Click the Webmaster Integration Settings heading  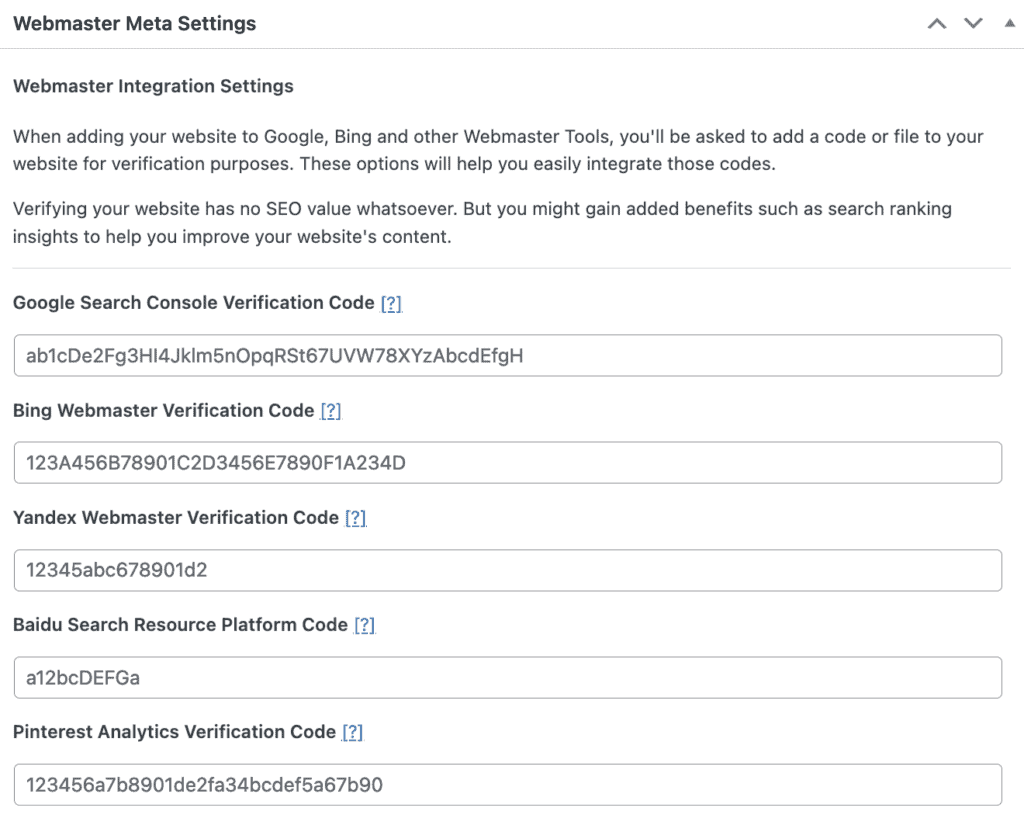[x=153, y=86]
